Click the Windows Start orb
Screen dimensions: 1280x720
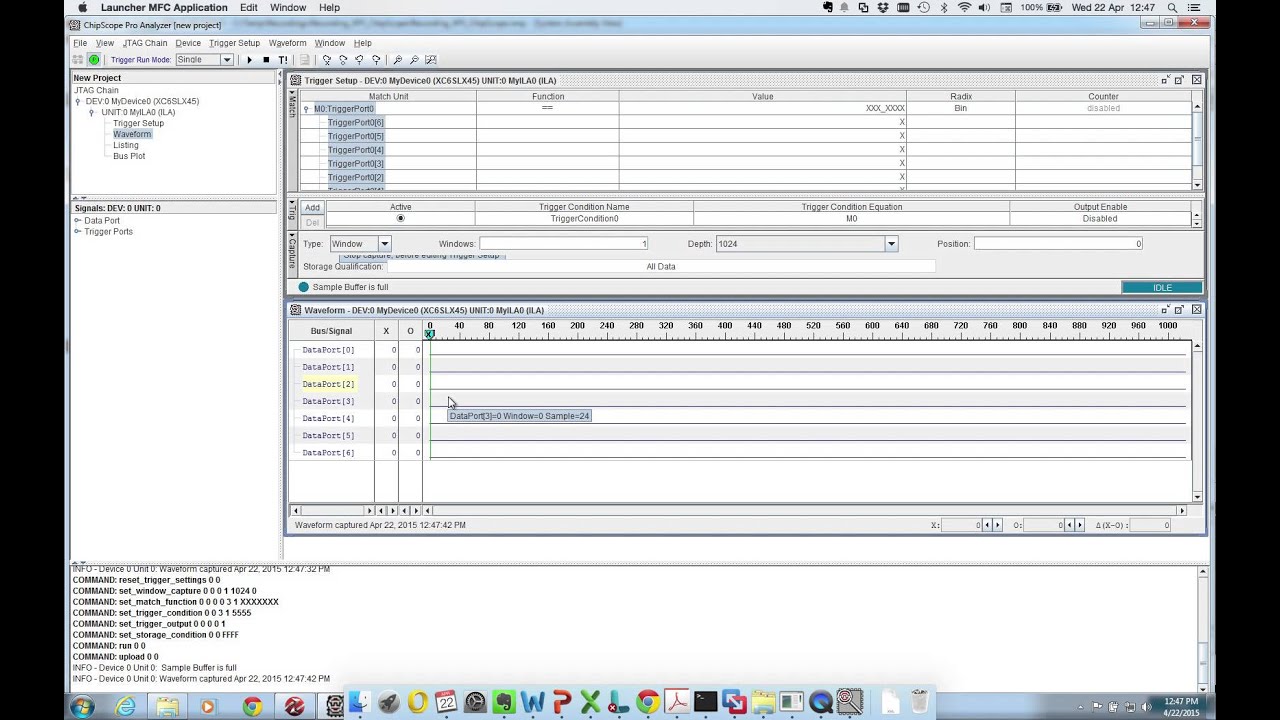[x=82, y=707]
